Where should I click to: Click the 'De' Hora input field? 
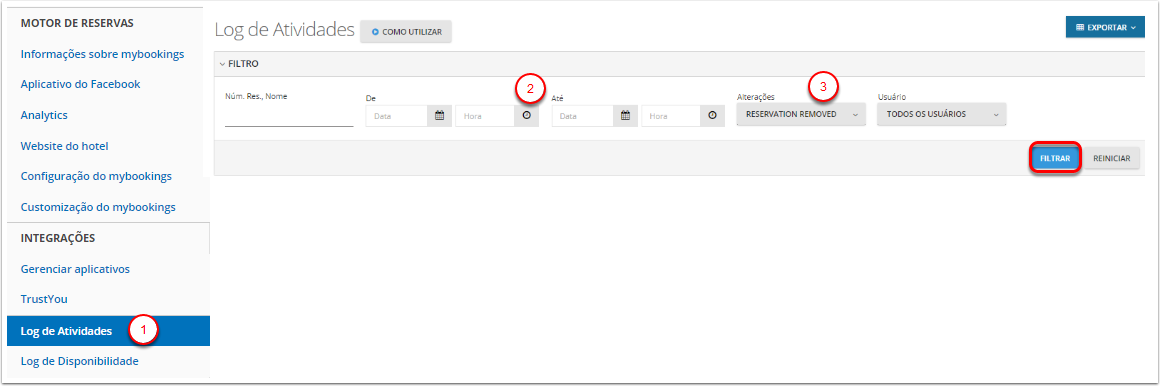[x=485, y=116]
